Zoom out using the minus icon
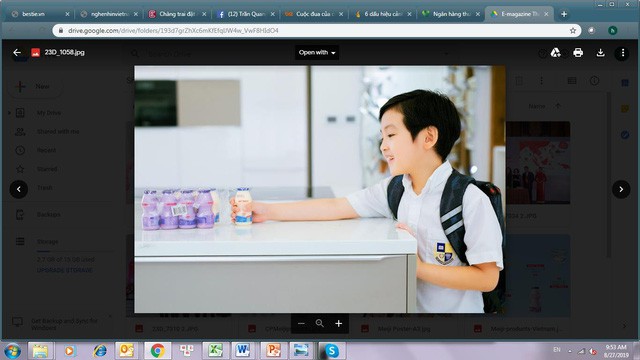The width and height of the screenshot is (640, 360). [301, 323]
